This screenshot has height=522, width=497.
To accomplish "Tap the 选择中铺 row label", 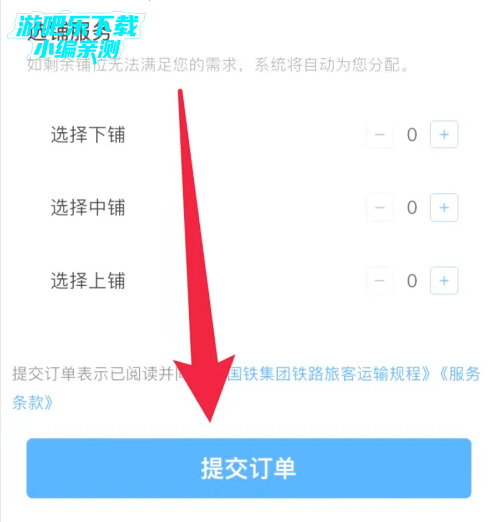I will (x=88, y=207).
